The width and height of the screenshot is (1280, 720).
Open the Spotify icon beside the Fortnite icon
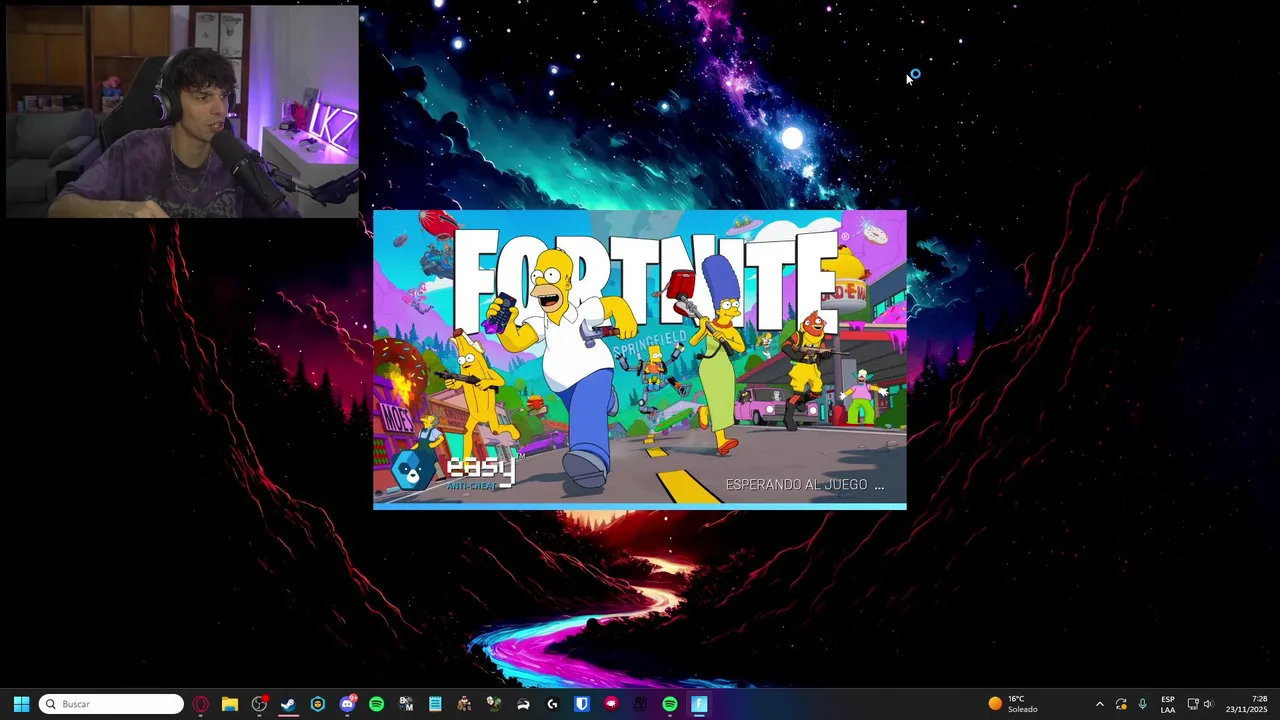click(670, 704)
